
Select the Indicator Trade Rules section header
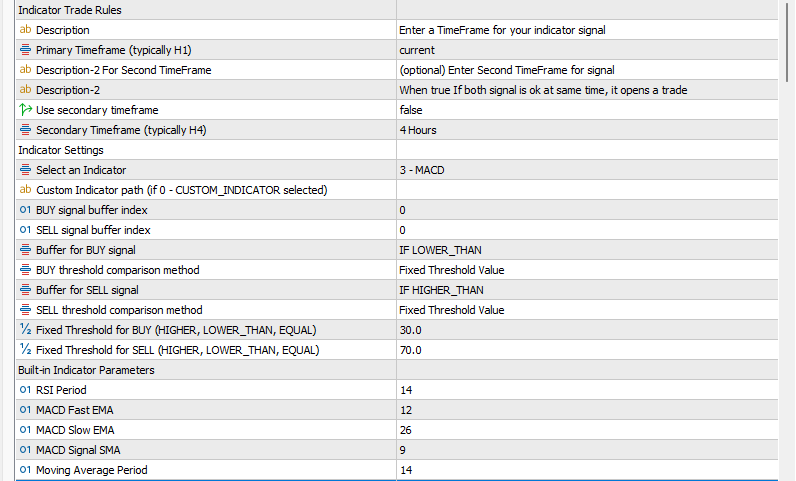(68, 10)
